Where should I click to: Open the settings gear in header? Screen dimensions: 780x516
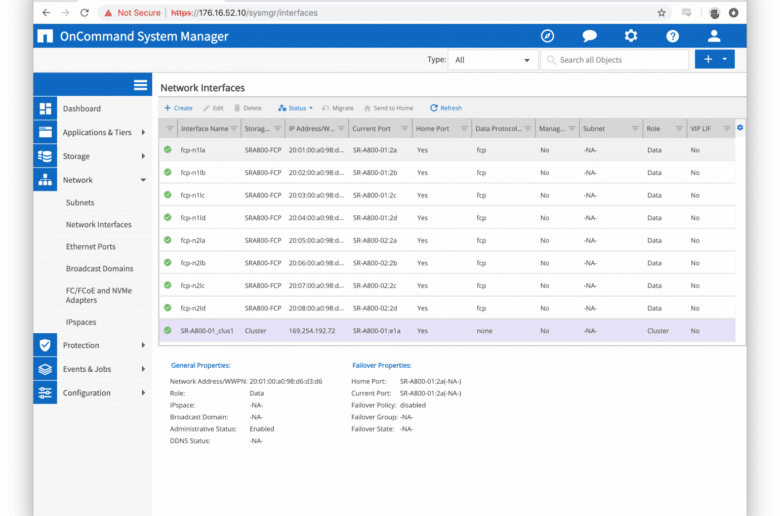631,36
